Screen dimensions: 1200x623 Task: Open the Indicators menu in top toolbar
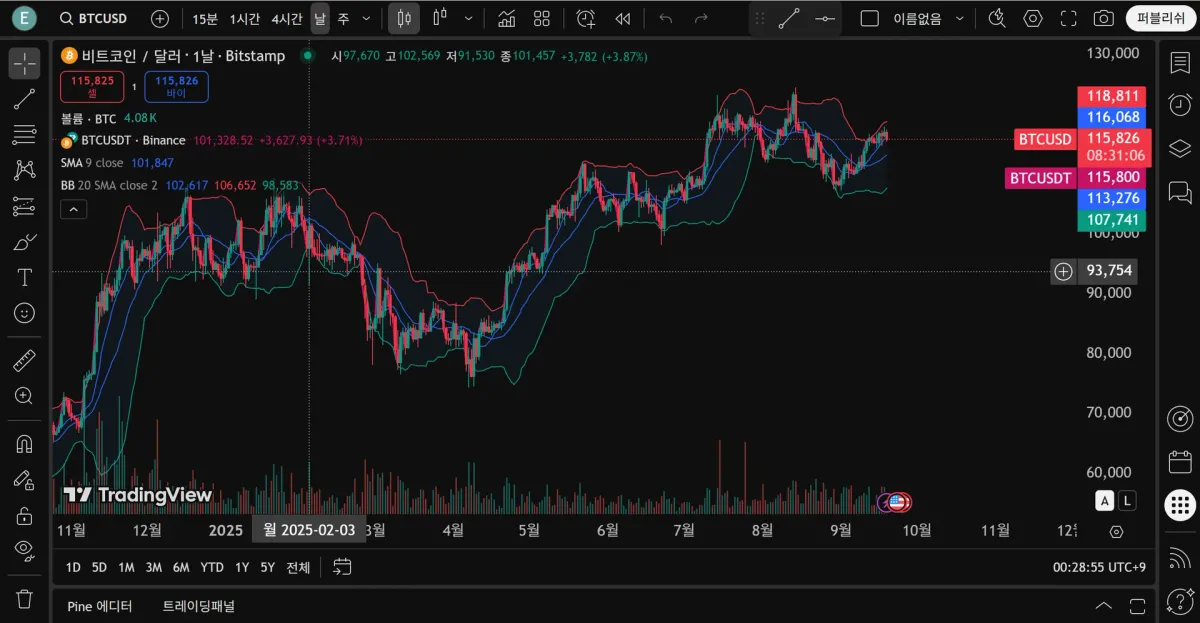[506, 18]
